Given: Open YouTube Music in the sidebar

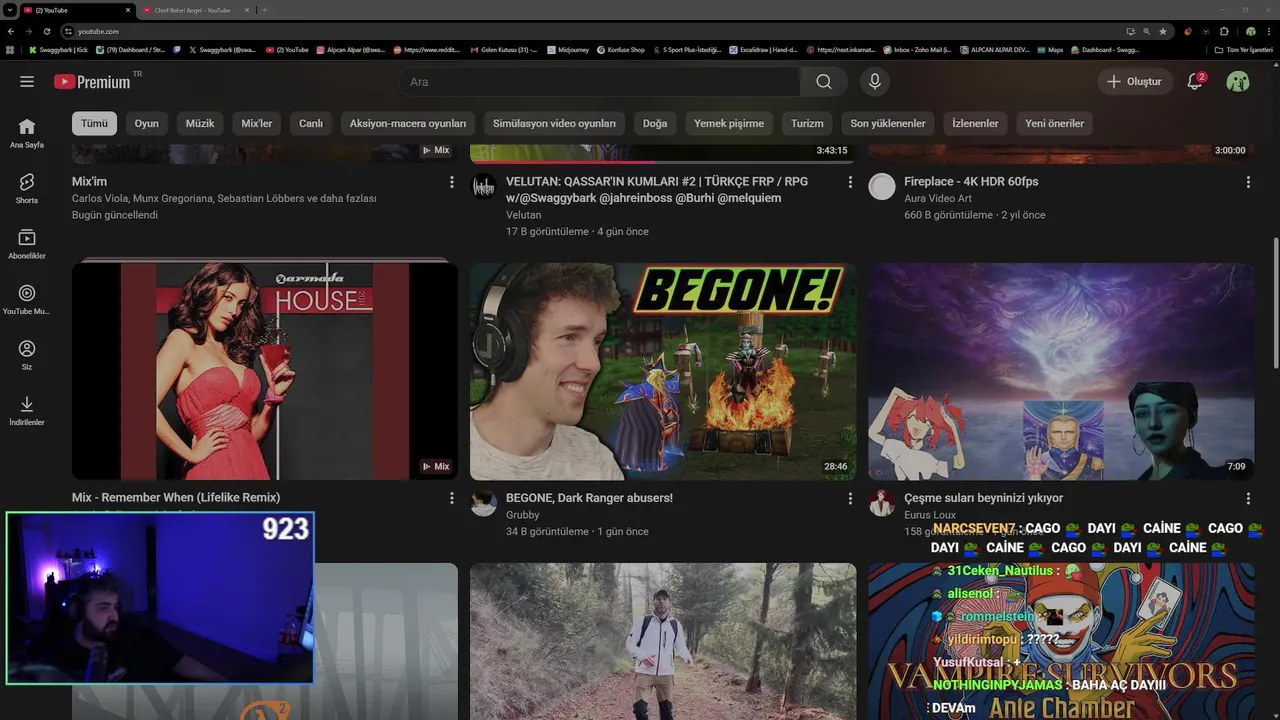Looking at the screenshot, I should [x=27, y=299].
